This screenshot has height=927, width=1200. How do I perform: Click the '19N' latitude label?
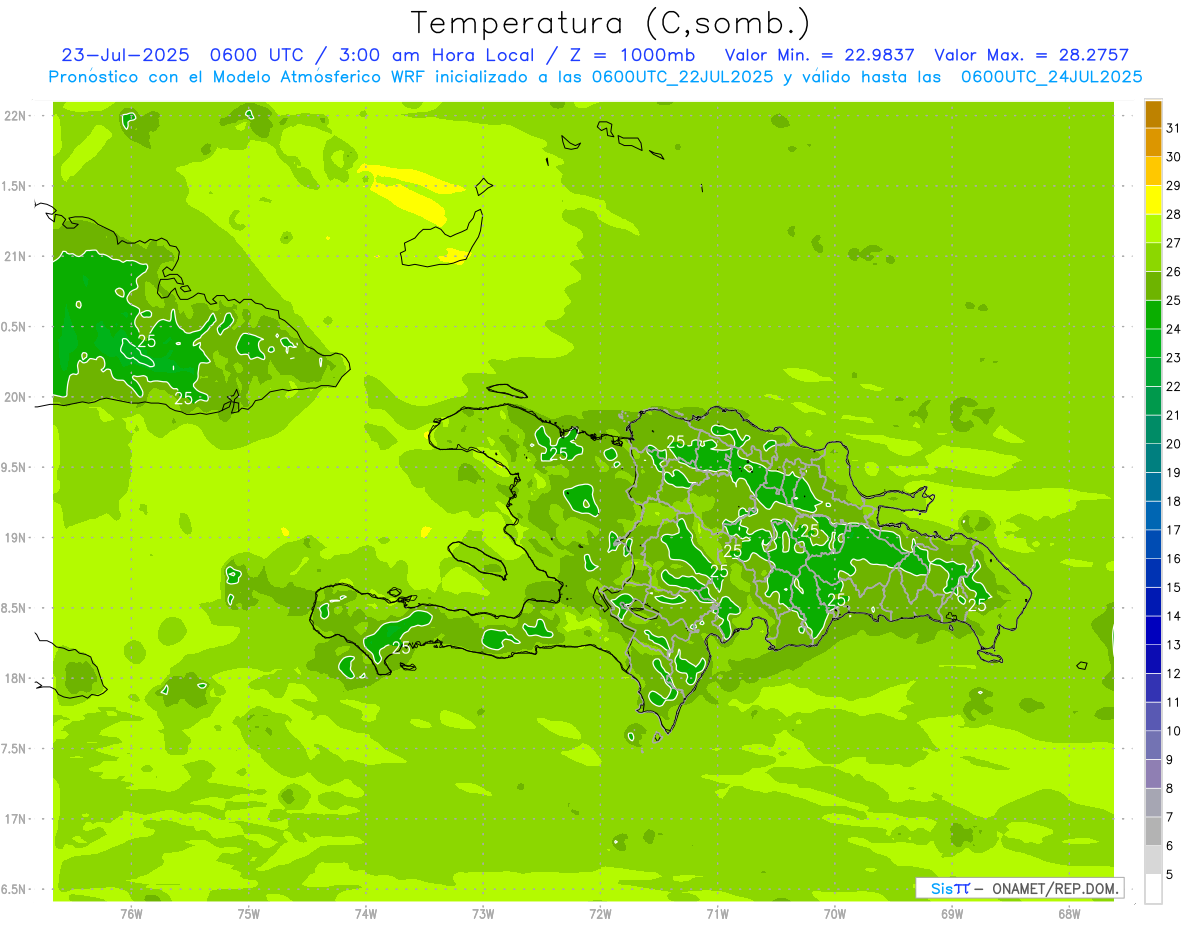14,537
